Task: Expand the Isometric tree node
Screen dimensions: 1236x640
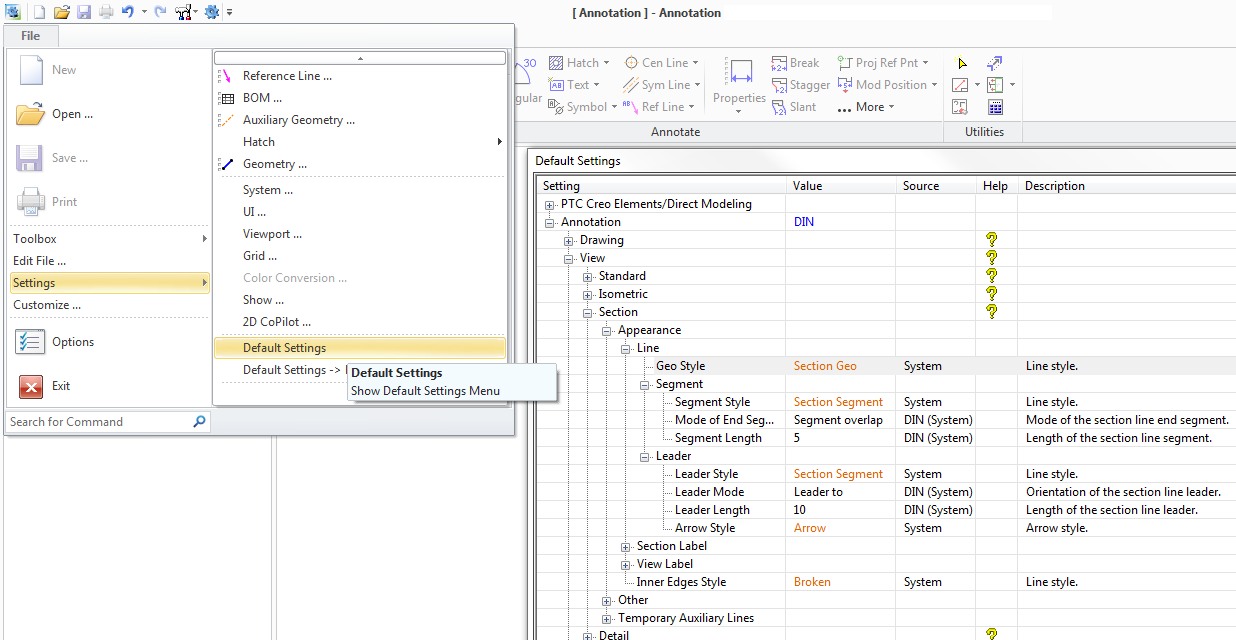Action: click(x=588, y=294)
